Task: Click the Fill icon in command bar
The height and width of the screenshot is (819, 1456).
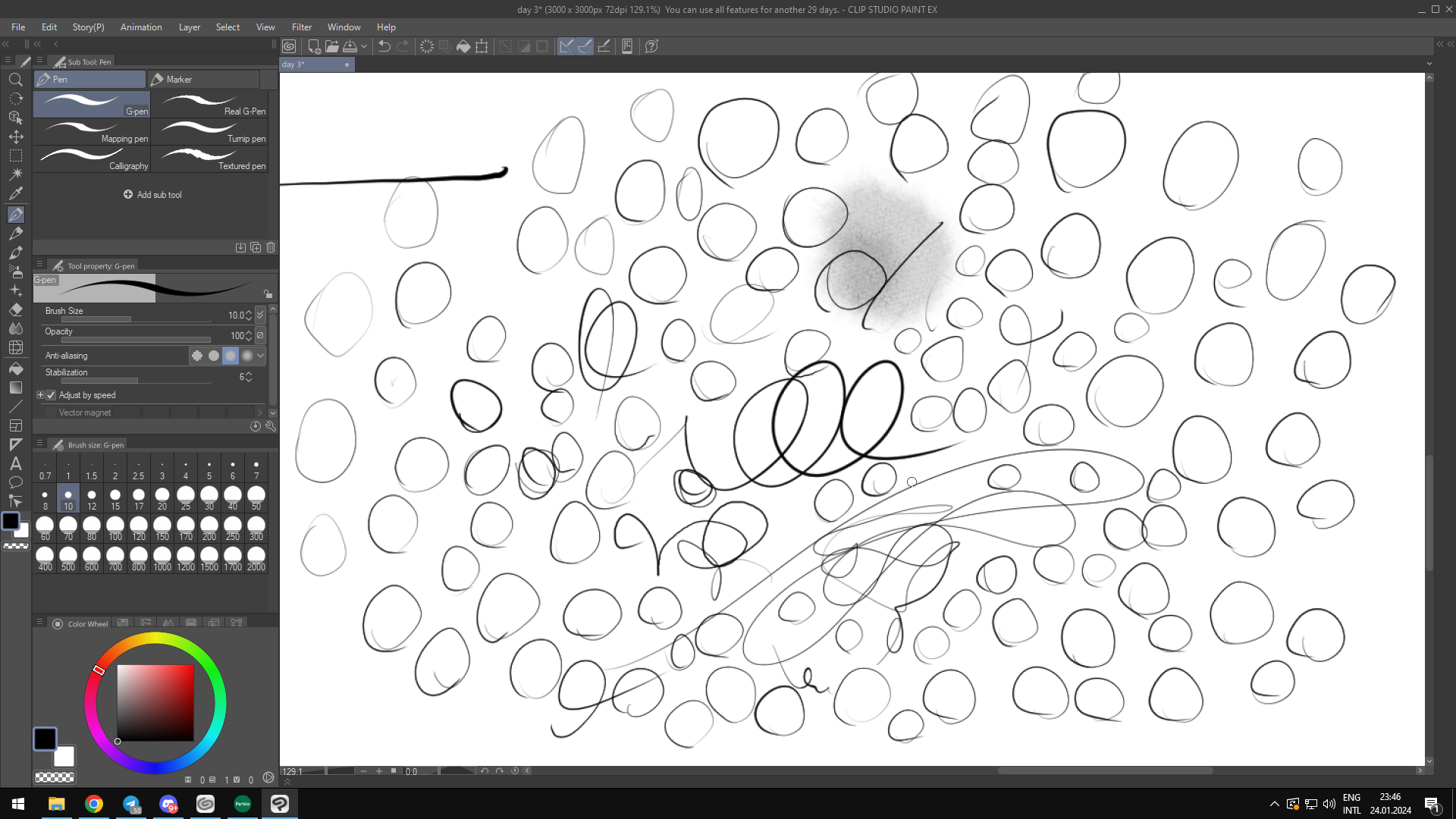Action: tap(463, 46)
